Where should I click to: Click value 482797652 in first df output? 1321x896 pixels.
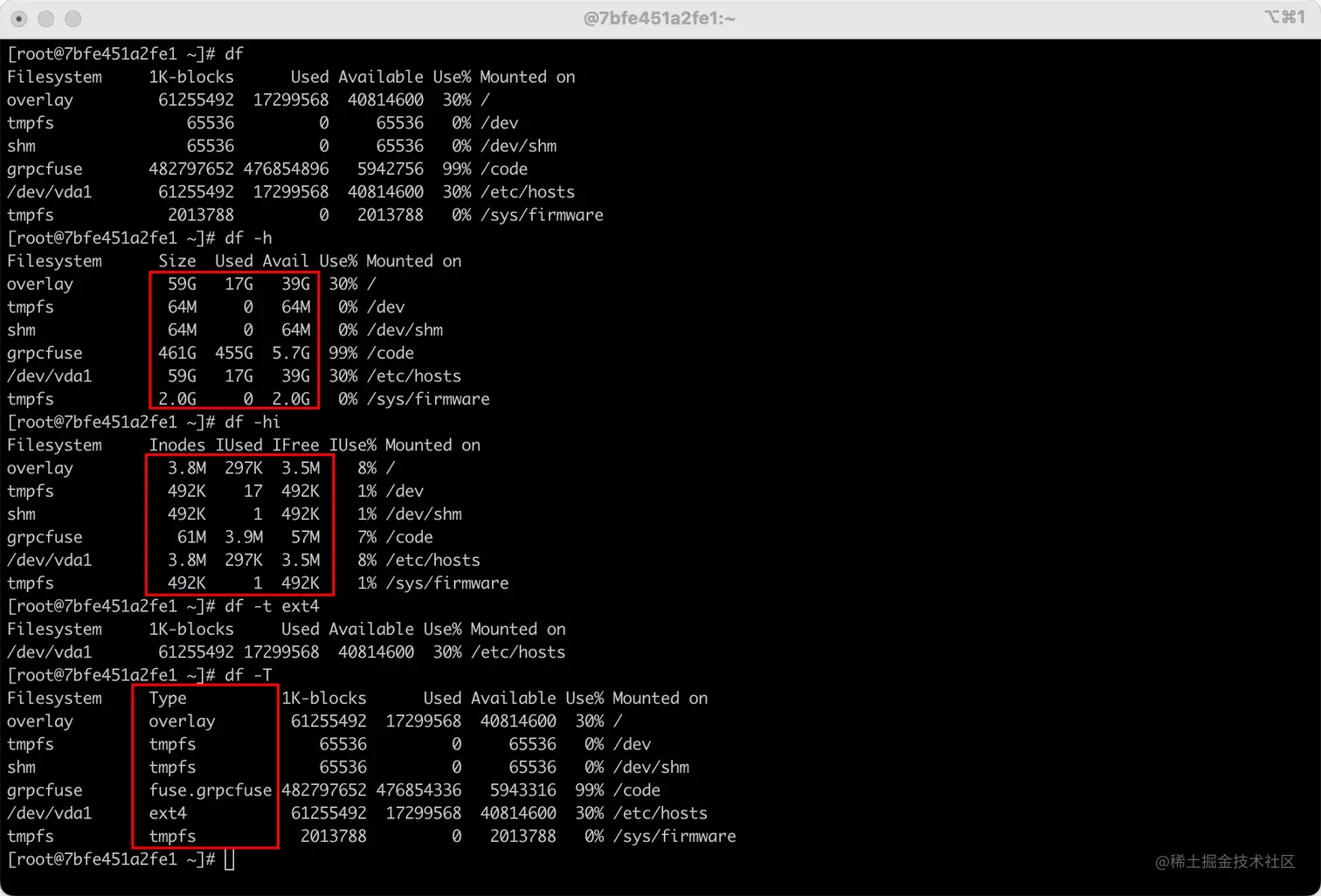coord(191,169)
